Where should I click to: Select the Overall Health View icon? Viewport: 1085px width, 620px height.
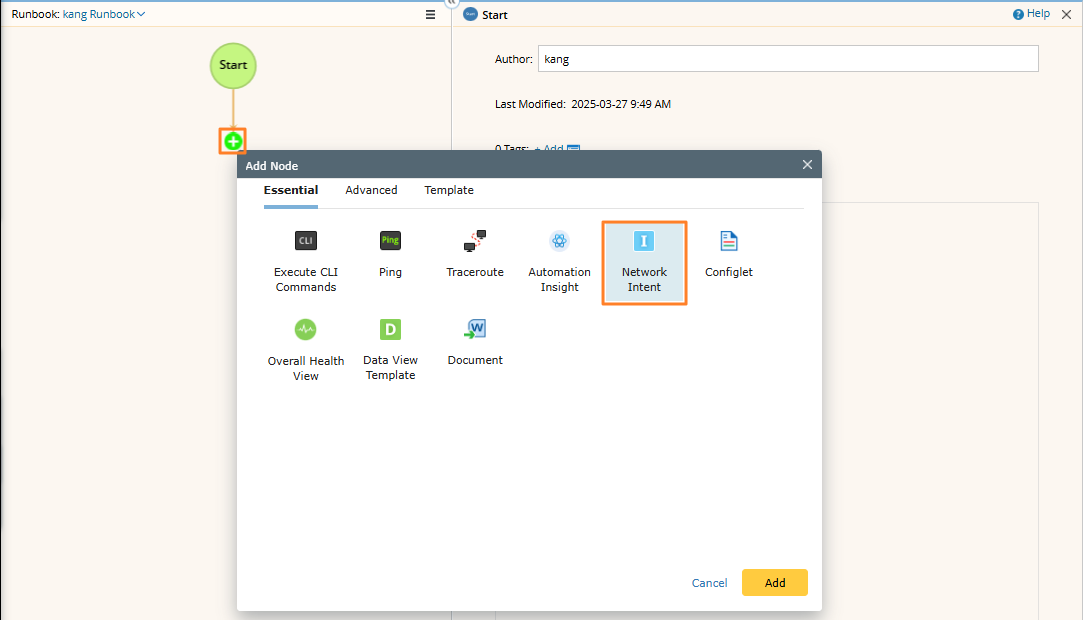305,329
